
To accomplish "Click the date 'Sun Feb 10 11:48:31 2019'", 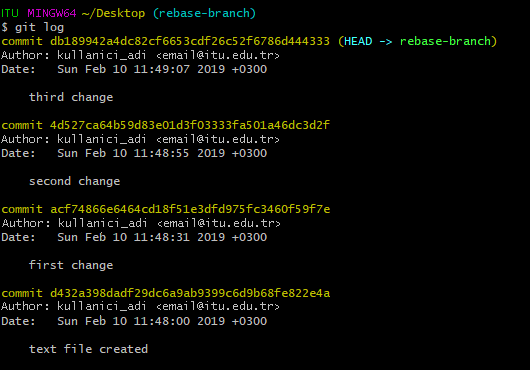I will (141, 237).
